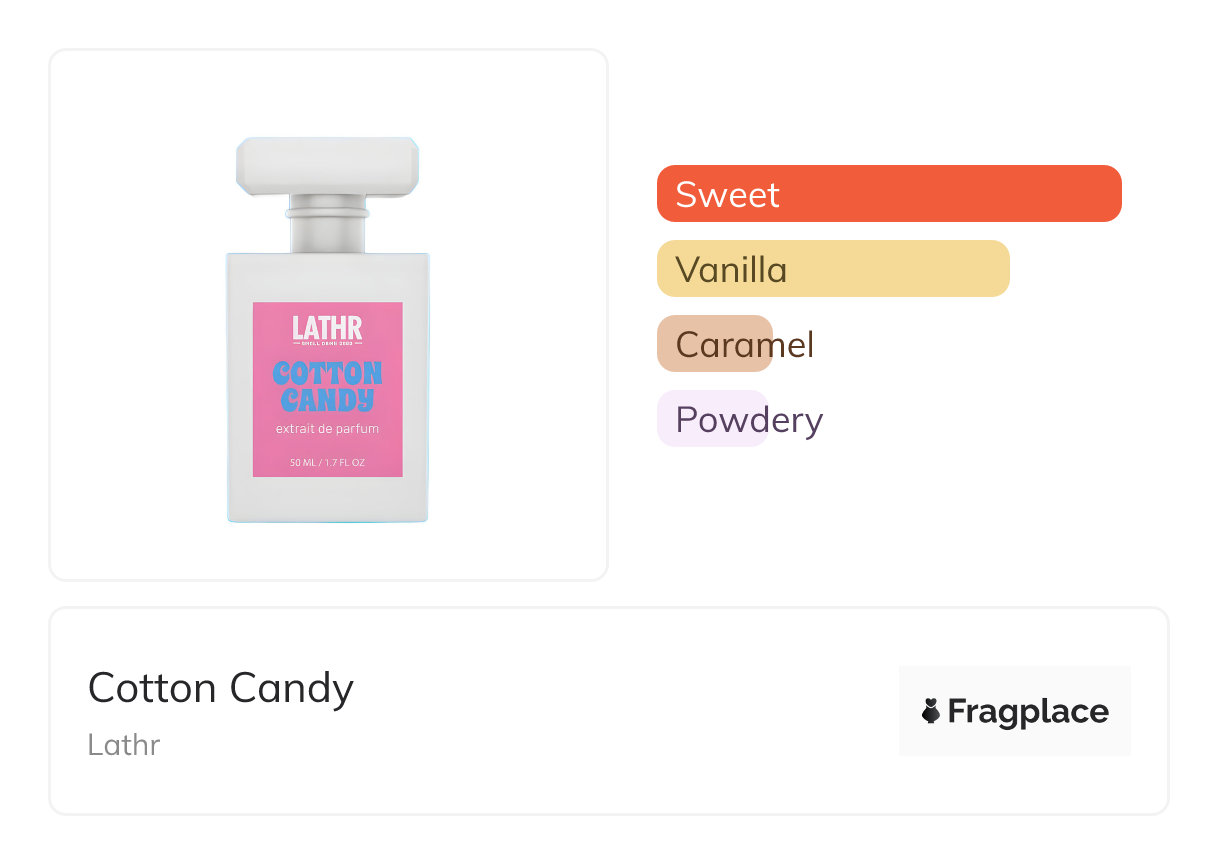Open the Lathr brand link
This screenshot has height=864, width=1218.
[124, 745]
